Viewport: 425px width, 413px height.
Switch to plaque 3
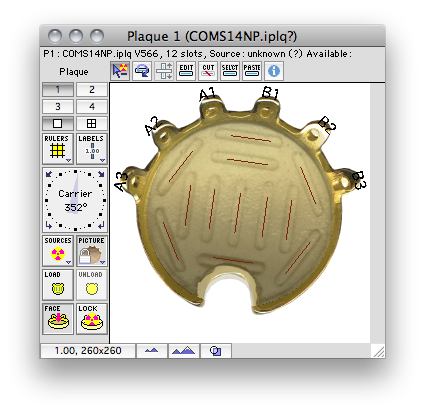(58, 106)
